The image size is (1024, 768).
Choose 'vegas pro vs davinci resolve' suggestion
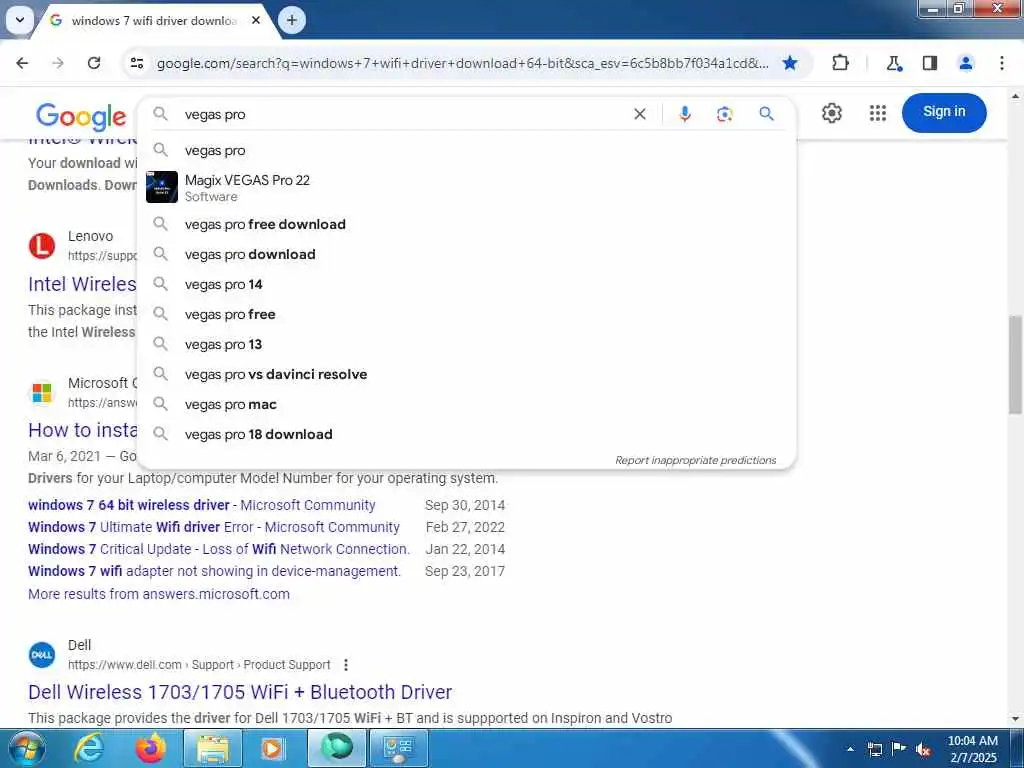467,374
